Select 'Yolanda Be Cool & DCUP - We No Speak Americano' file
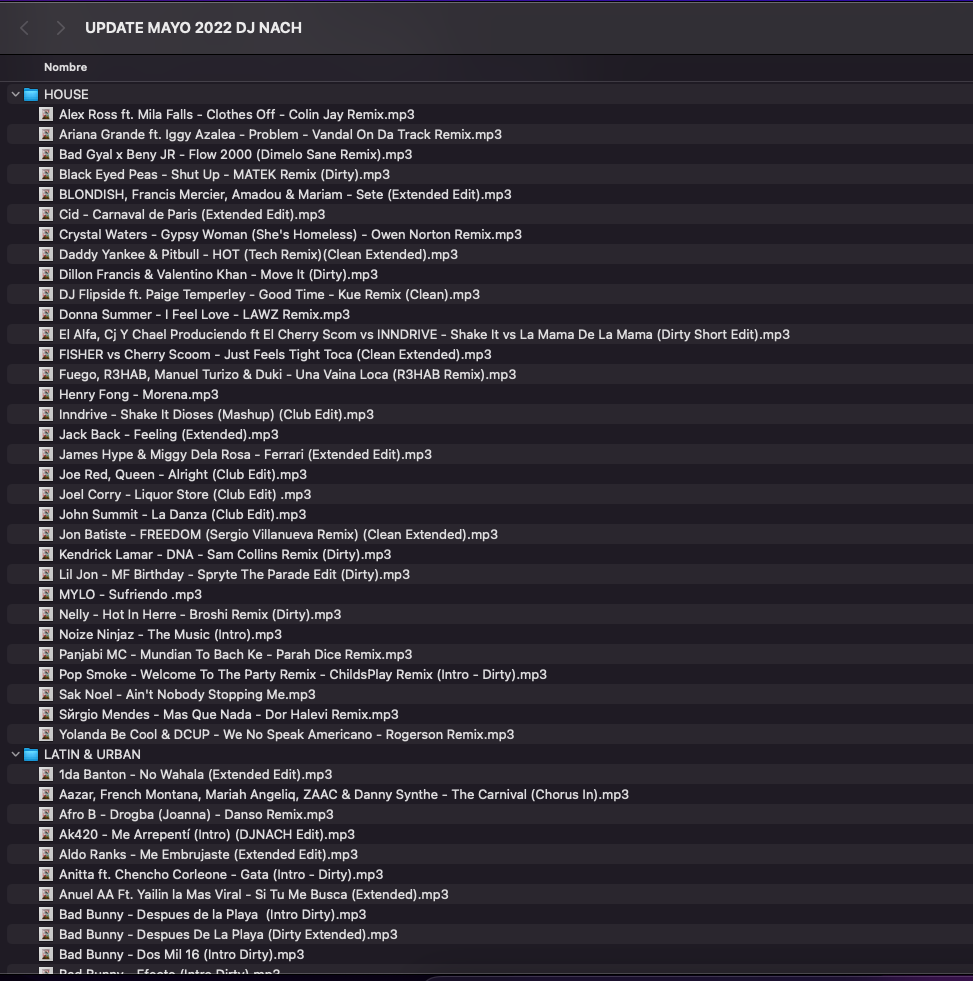 (287, 735)
